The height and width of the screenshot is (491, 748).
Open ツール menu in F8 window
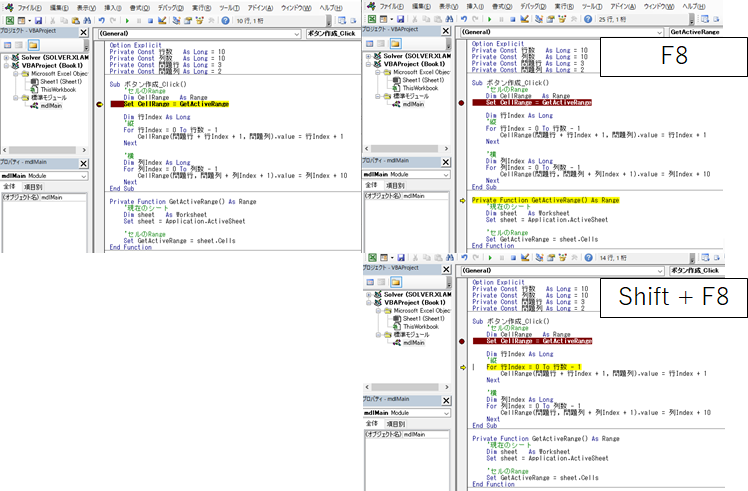592,6
